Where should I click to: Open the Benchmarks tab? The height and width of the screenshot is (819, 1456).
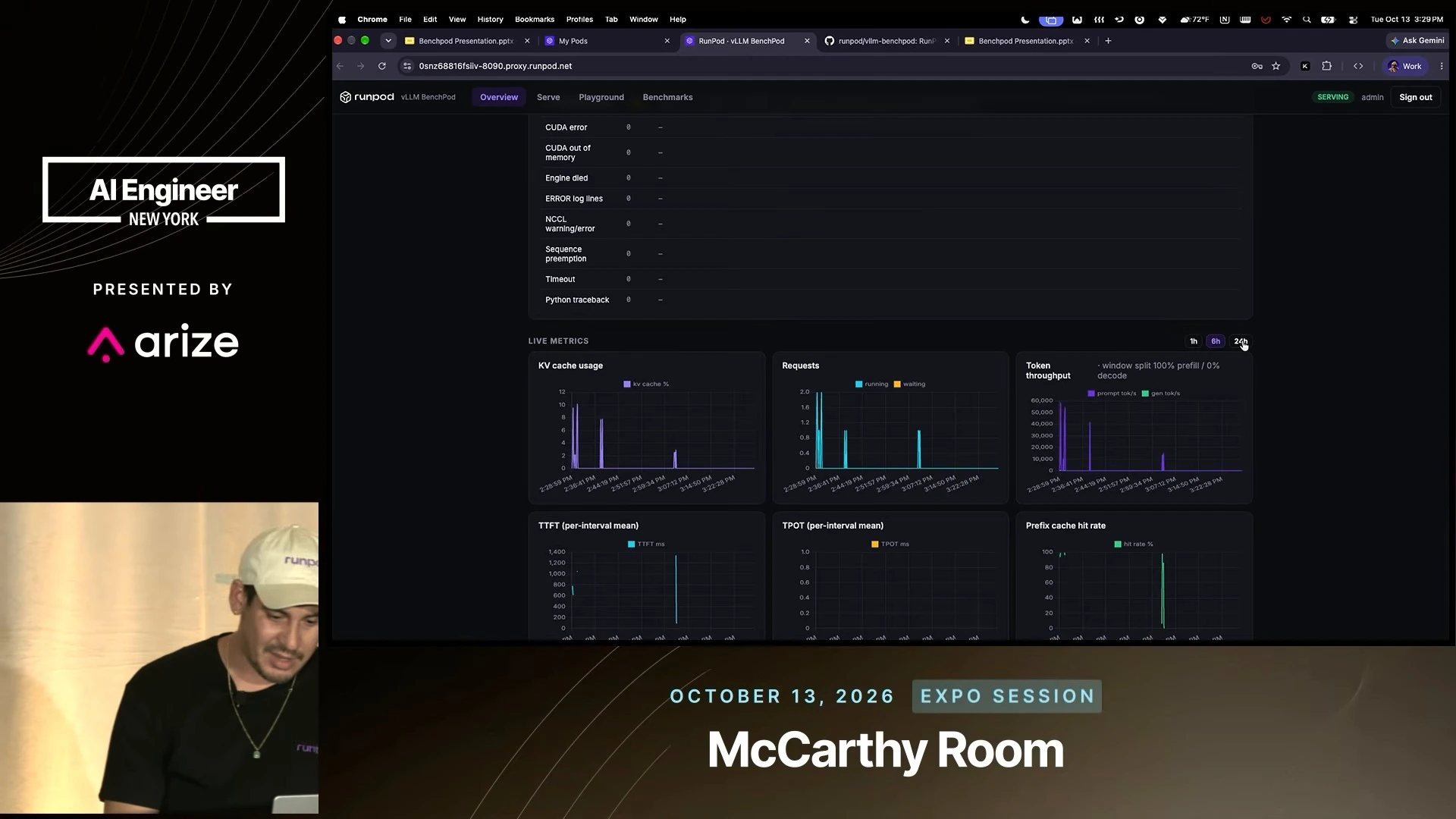click(668, 97)
